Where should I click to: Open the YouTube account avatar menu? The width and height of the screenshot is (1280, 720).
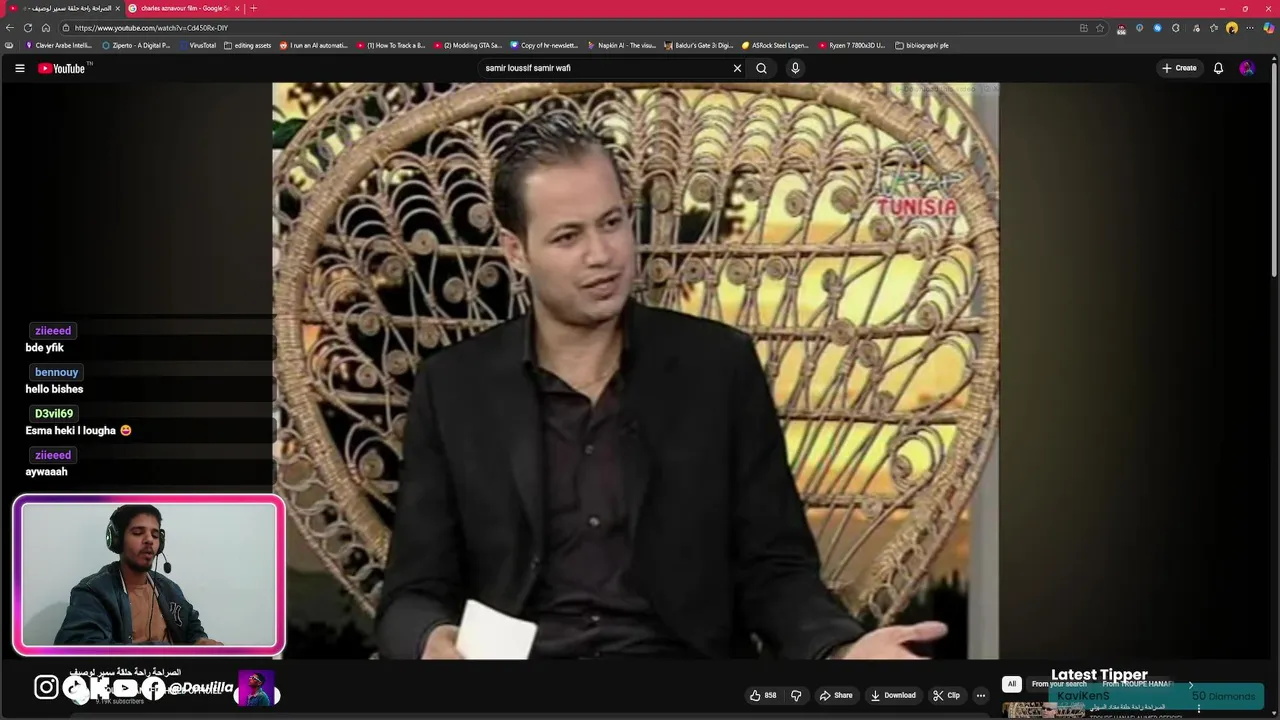[1246, 68]
